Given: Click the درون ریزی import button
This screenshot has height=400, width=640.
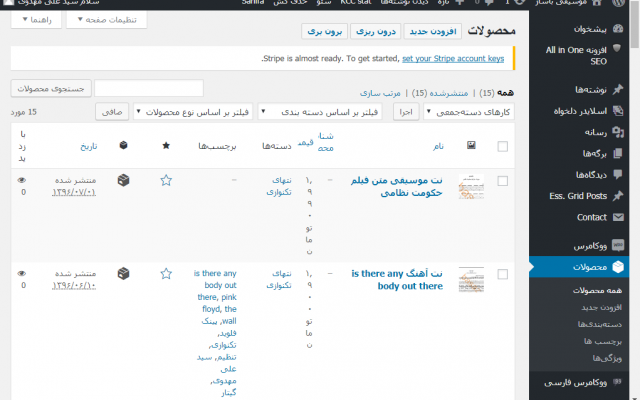Looking at the screenshot, I should (x=376, y=31).
